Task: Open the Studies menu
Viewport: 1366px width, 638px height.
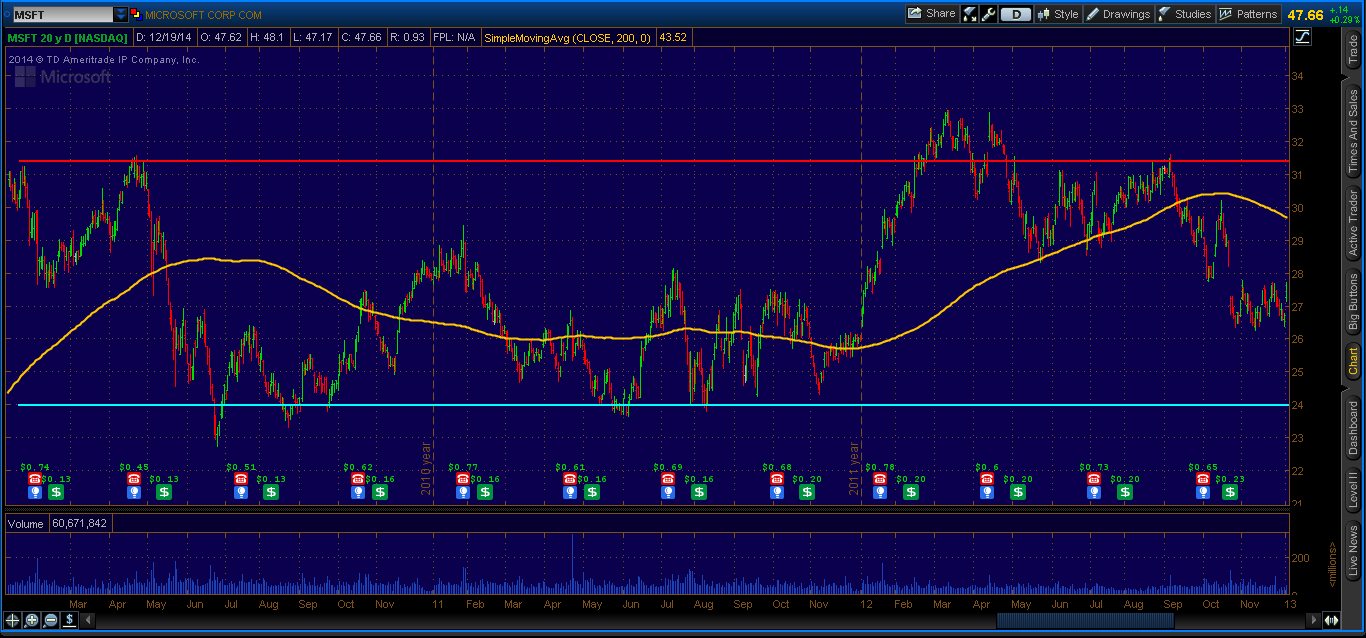Action: [x=1184, y=14]
